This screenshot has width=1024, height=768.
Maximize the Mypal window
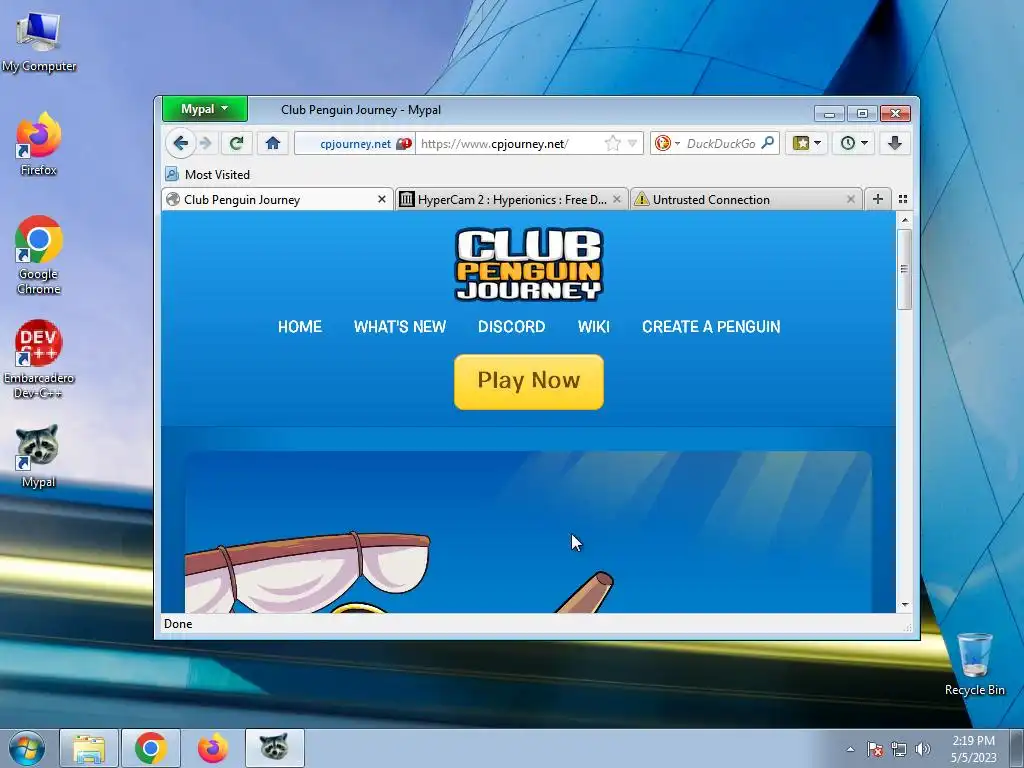862,114
